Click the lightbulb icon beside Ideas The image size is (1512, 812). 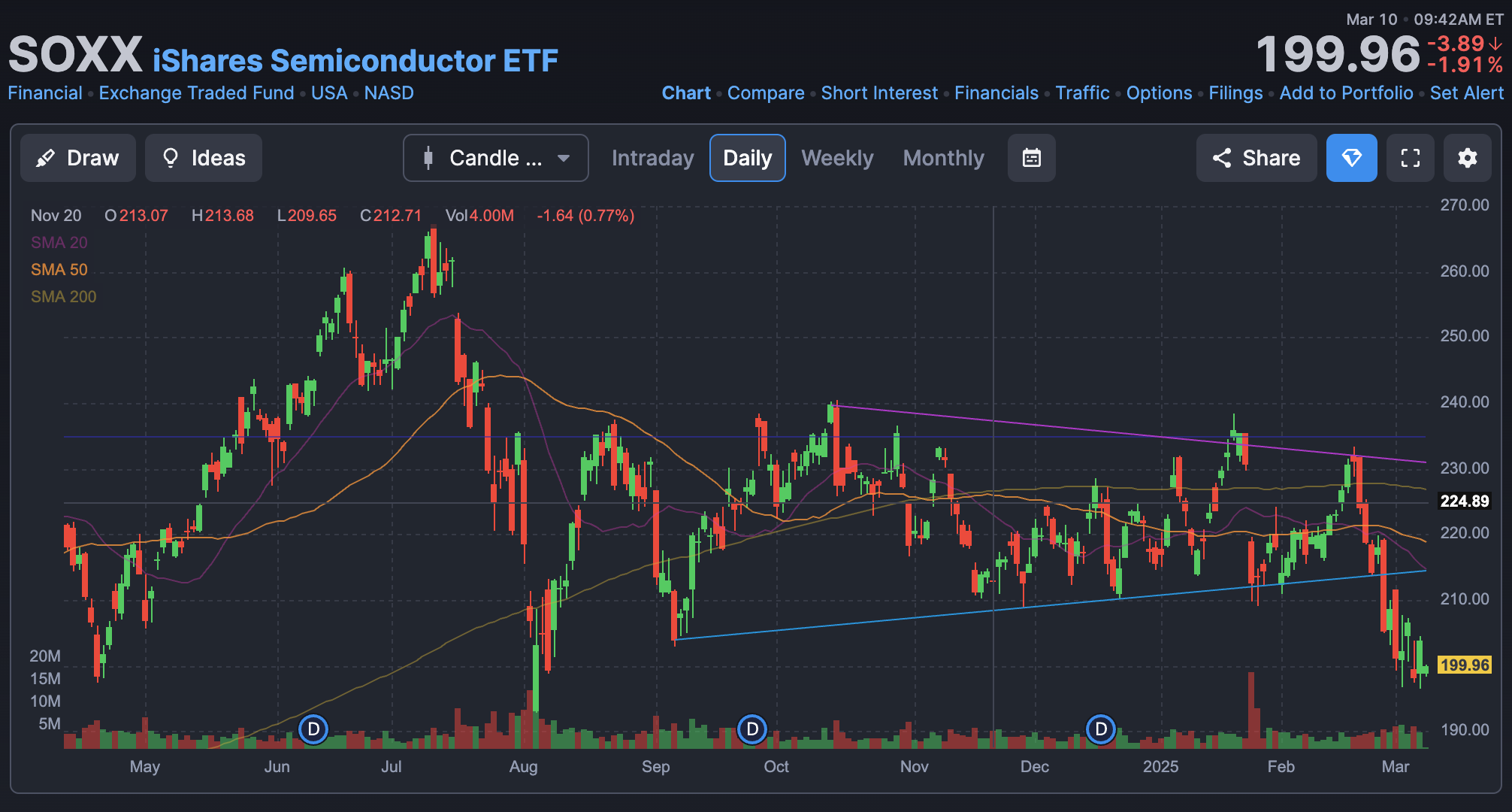click(x=171, y=158)
